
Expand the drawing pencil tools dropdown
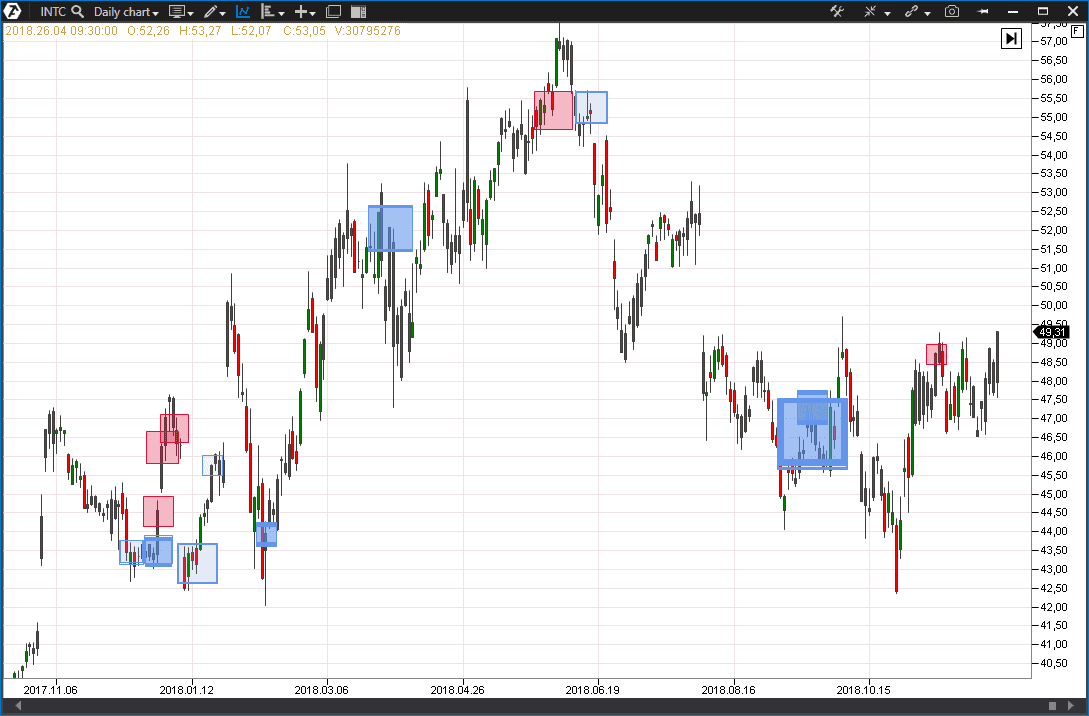(214, 12)
